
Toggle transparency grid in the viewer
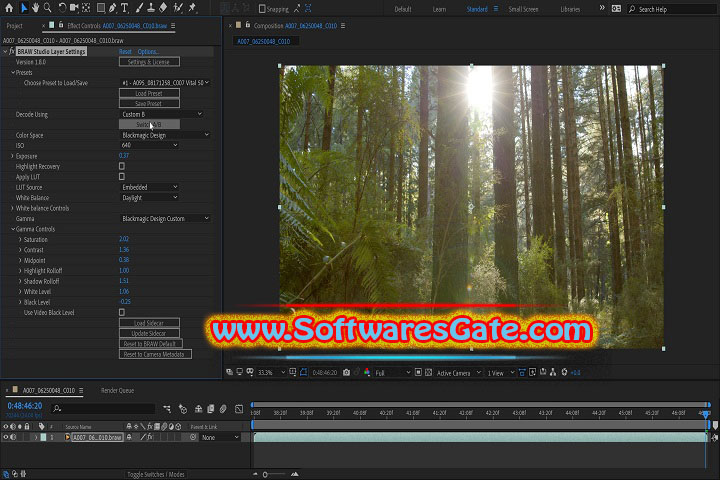(x=428, y=373)
